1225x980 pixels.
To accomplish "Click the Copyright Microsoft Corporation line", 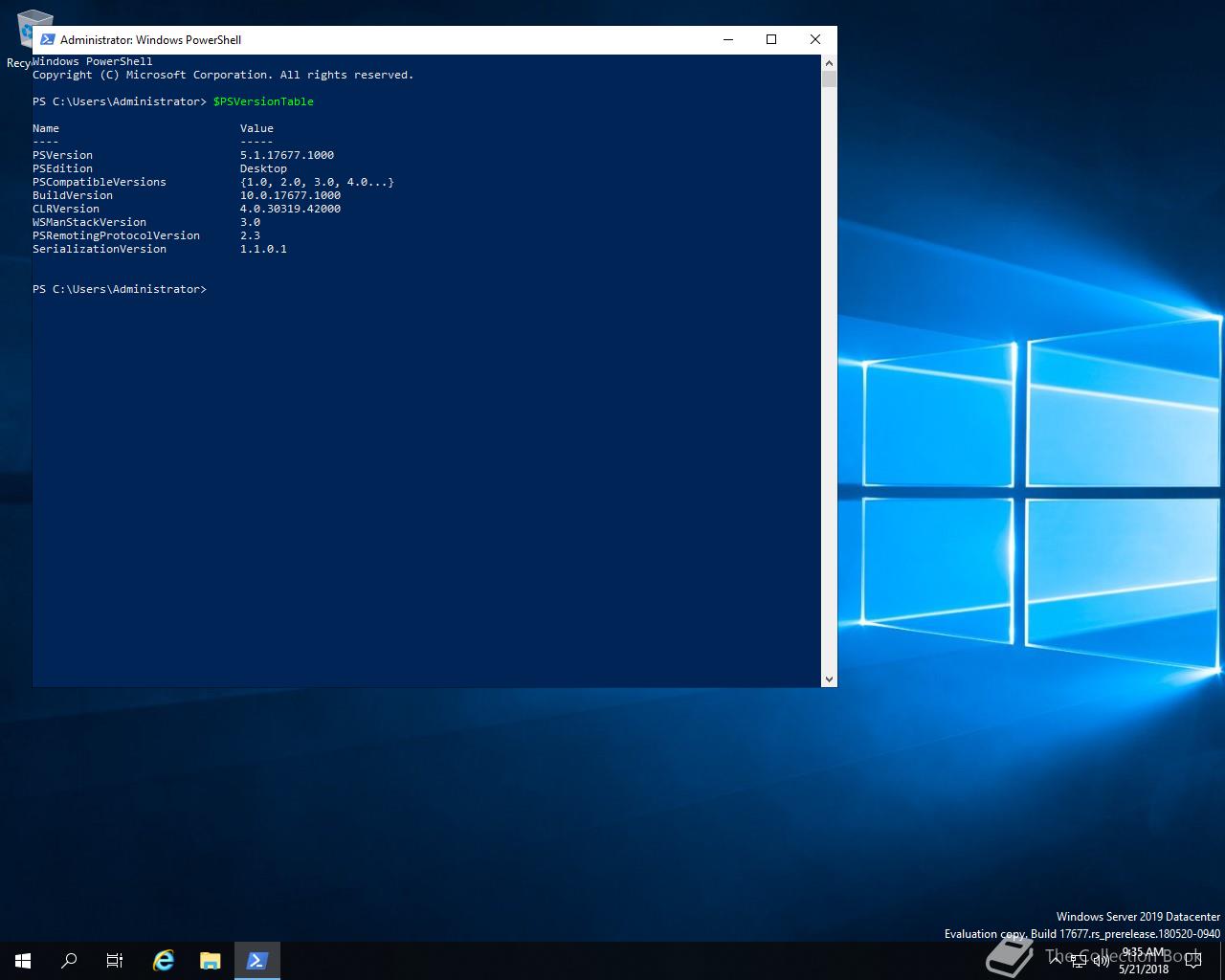I will pyautogui.click(x=223, y=75).
